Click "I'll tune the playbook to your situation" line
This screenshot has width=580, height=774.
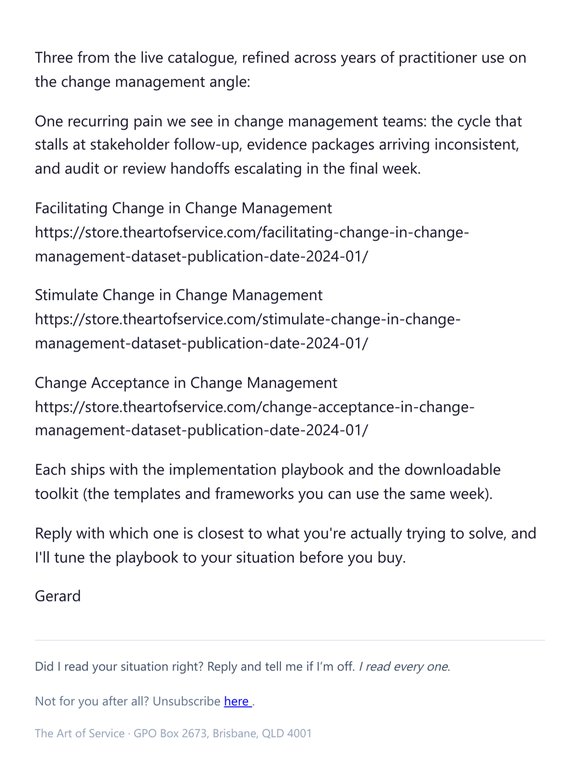220,557
